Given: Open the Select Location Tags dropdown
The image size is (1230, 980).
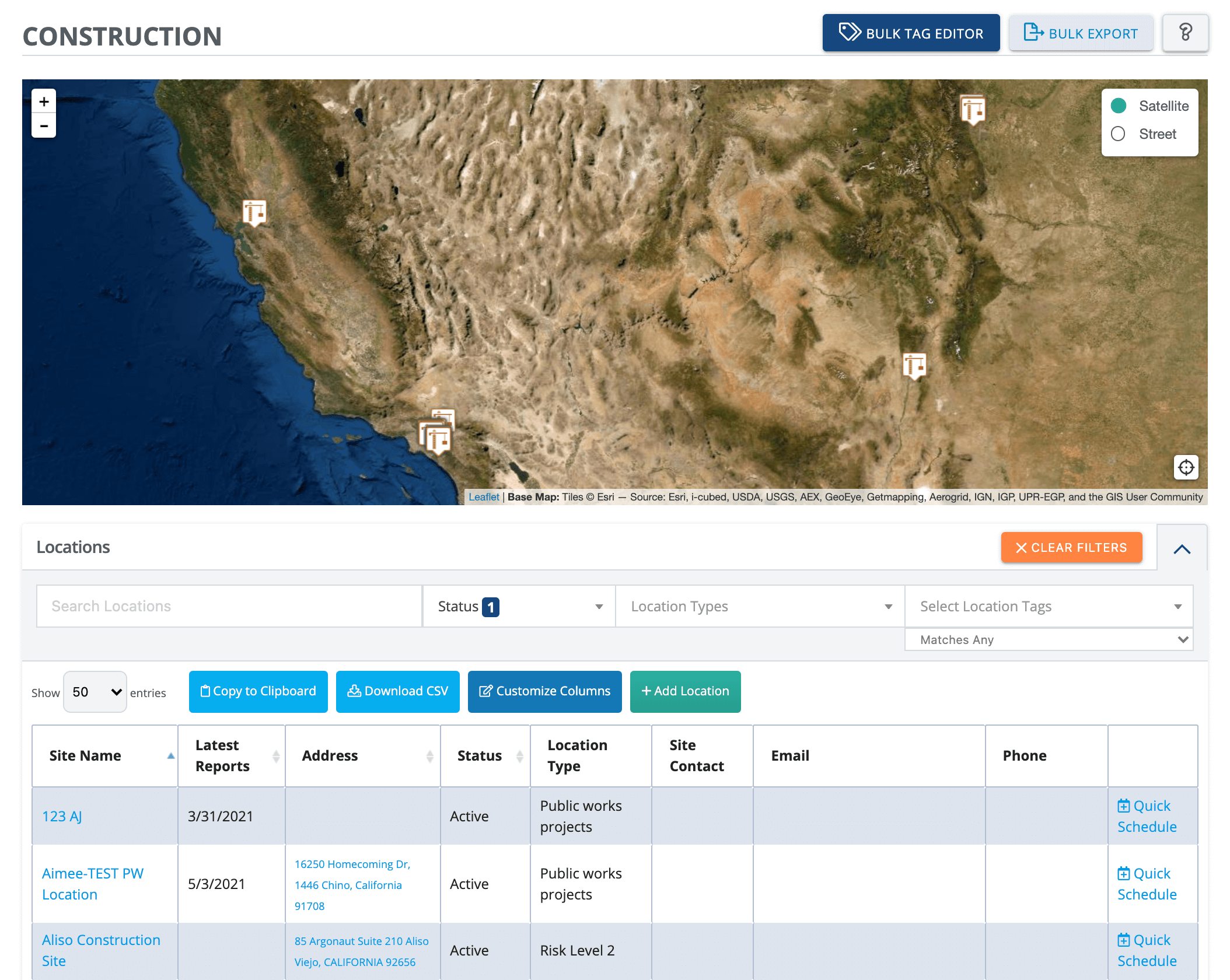Looking at the screenshot, I should 1049,606.
